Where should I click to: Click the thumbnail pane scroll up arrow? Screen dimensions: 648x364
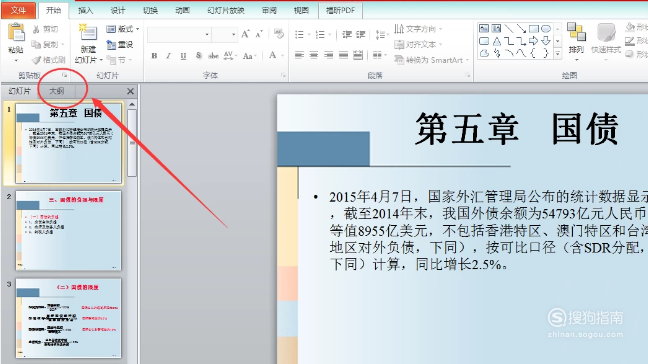tap(132, 105)
